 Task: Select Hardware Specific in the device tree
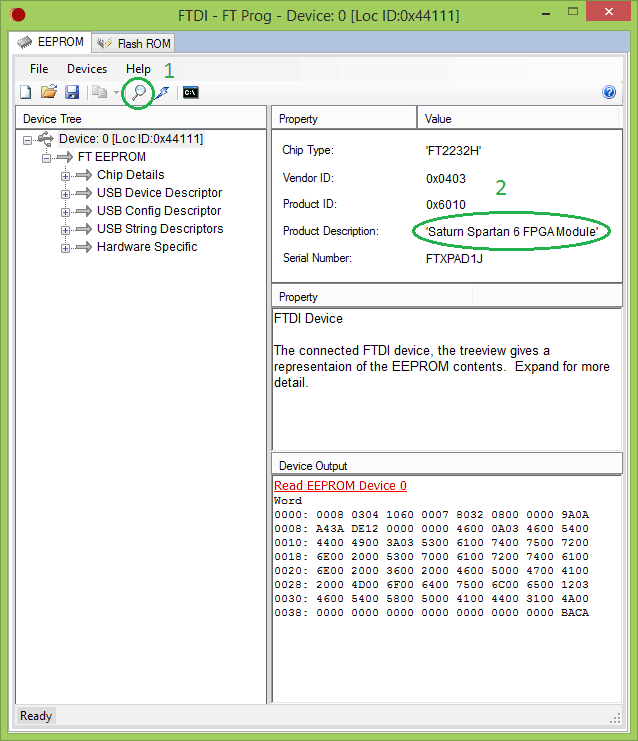point(147,247)
